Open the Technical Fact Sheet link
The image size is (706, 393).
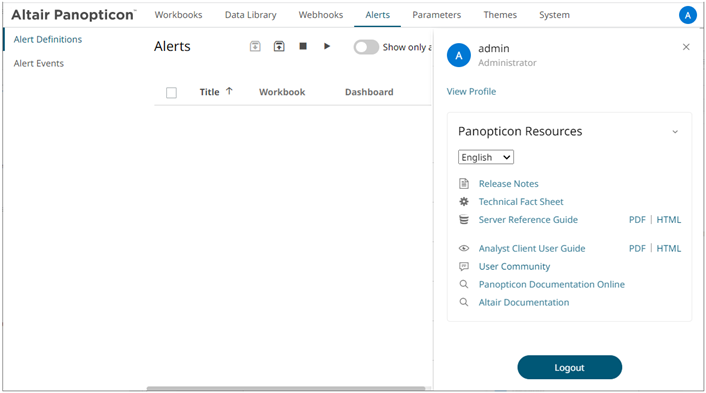[x=520, y=202]
